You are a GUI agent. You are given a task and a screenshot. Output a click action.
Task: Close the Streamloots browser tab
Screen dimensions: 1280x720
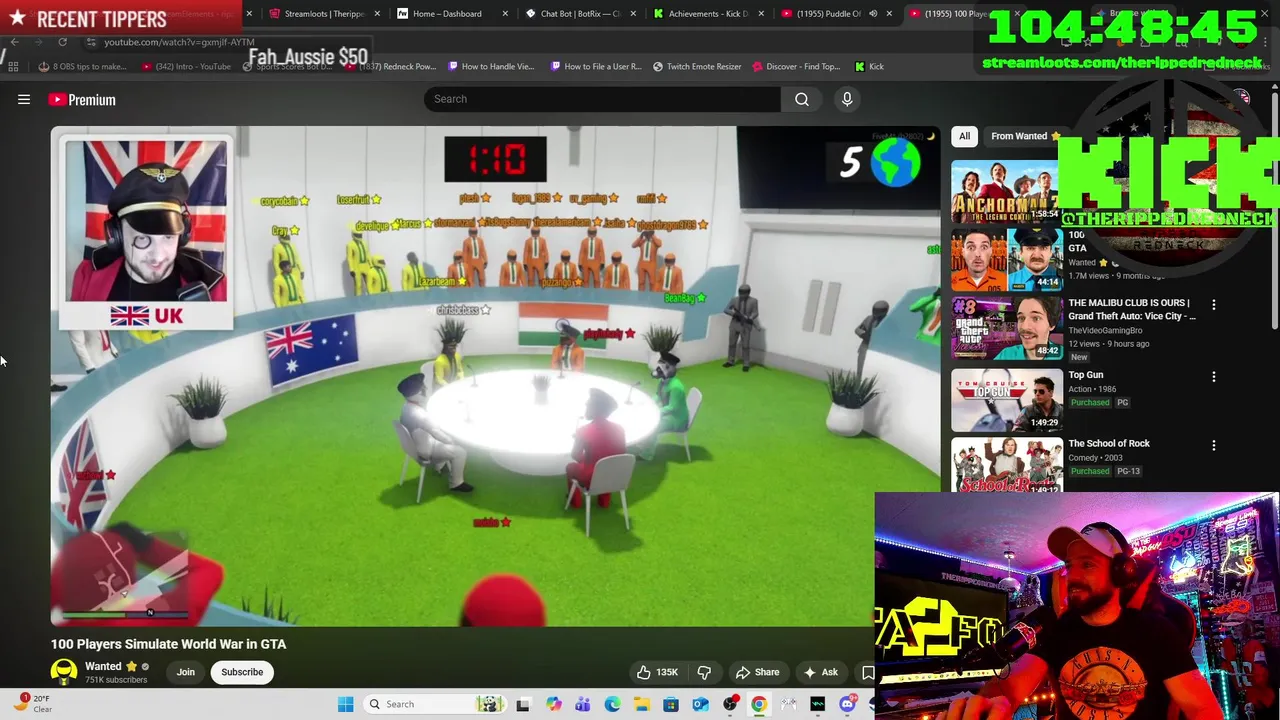tap(377, 14)
